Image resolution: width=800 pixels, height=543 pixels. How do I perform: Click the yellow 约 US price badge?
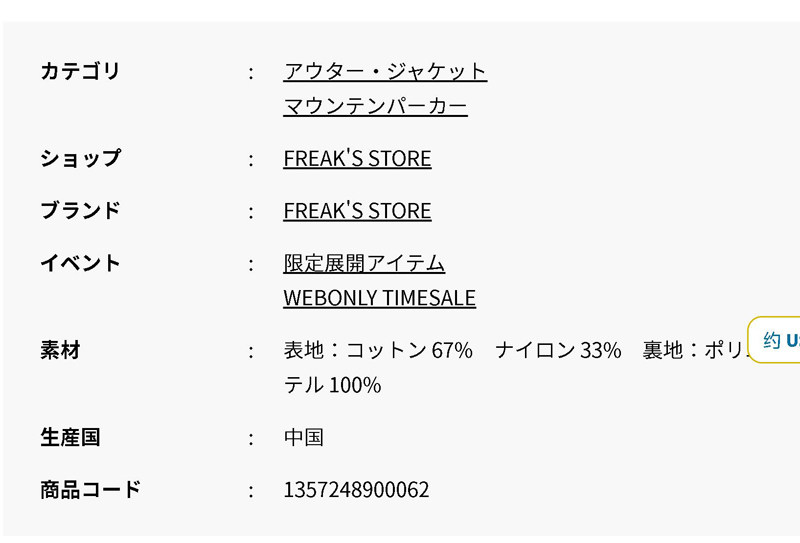[778, 340]
